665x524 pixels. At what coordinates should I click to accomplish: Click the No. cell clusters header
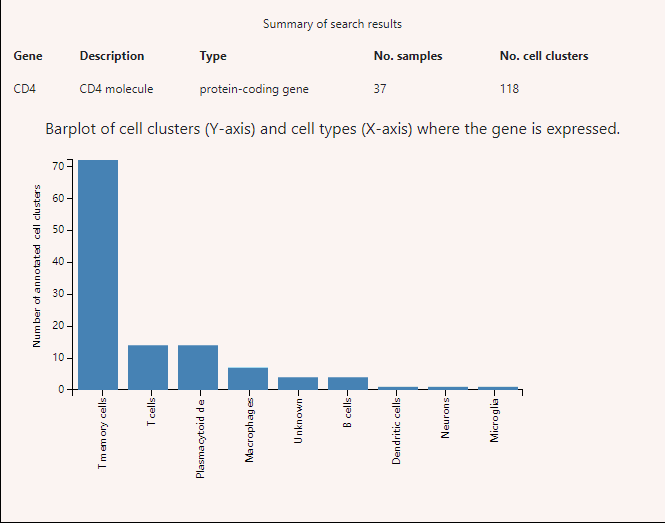pyautogui.click(x=544, y=56)
